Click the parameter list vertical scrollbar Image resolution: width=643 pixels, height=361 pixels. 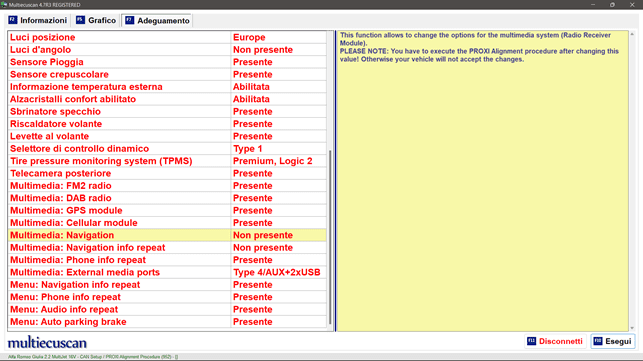coord(330,237)
